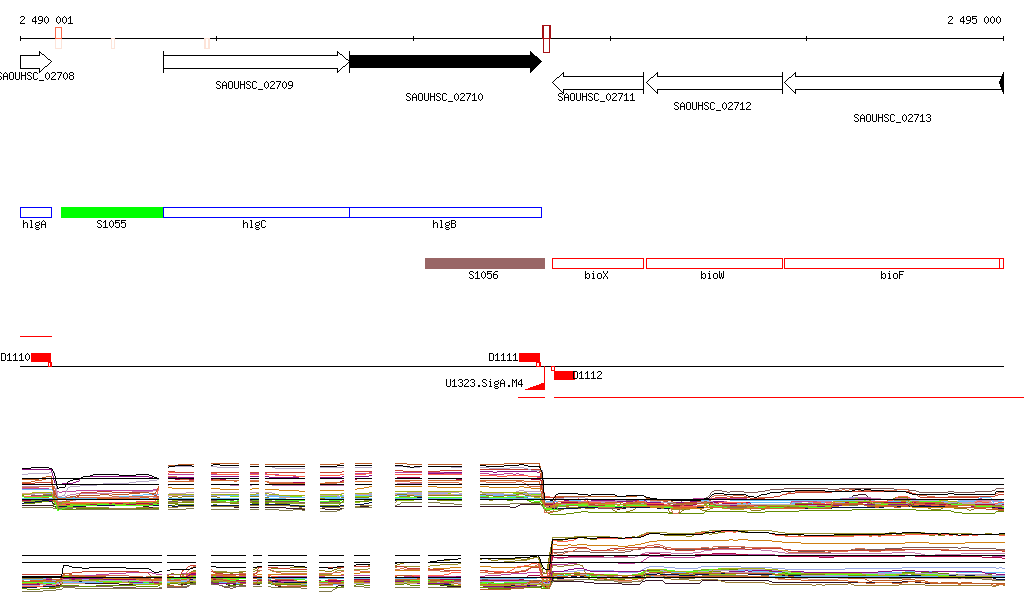The image size is (1024, 611).
Task: Select the white SAOUHSC_02709 gene arrow
Action: (256, 62)
